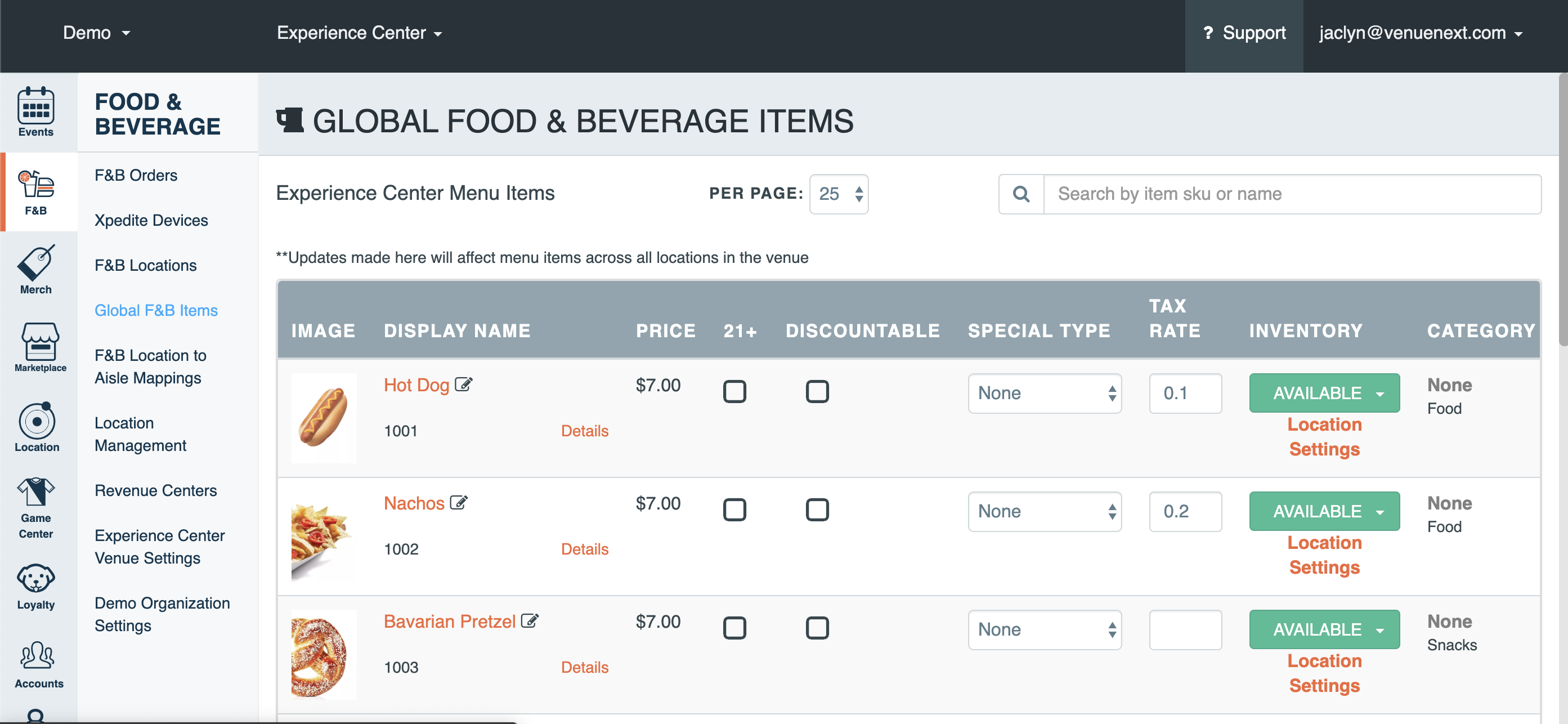Open Location Settings for Hot Dog
The height and width of the screenshot is (724, 1568).
click(1324, 436)
